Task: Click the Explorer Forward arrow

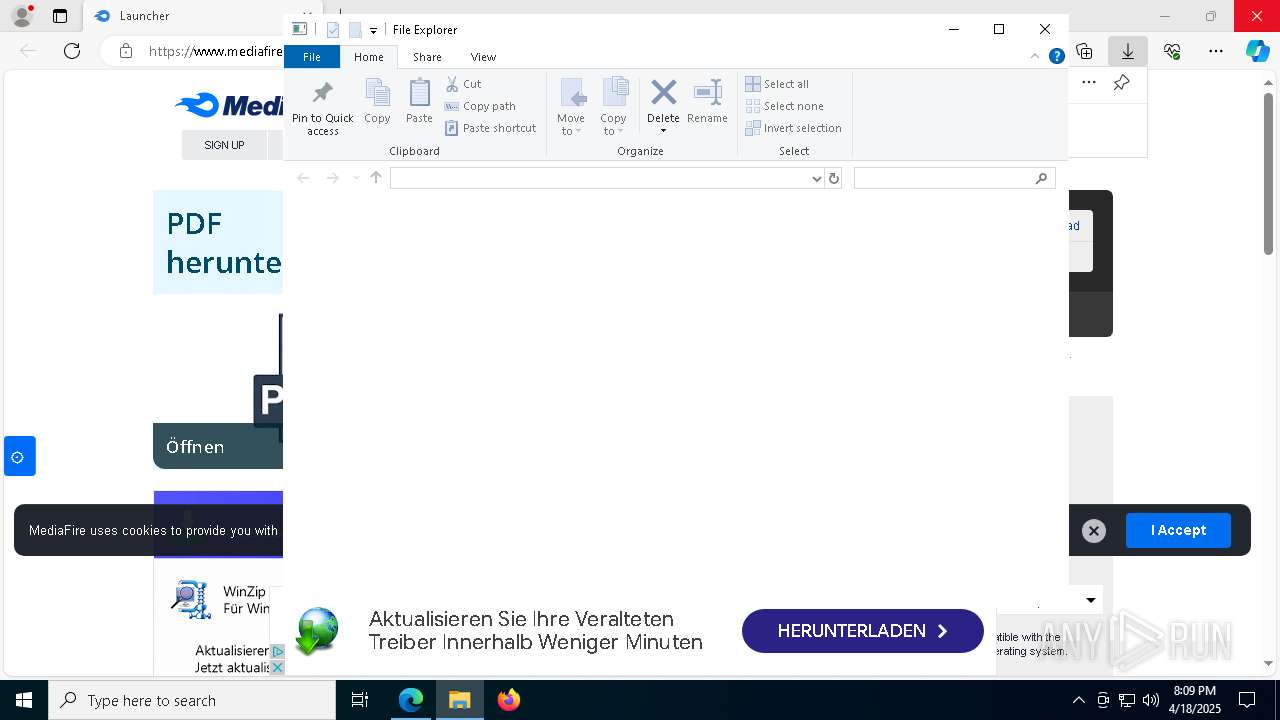Action: pos(332,178)
